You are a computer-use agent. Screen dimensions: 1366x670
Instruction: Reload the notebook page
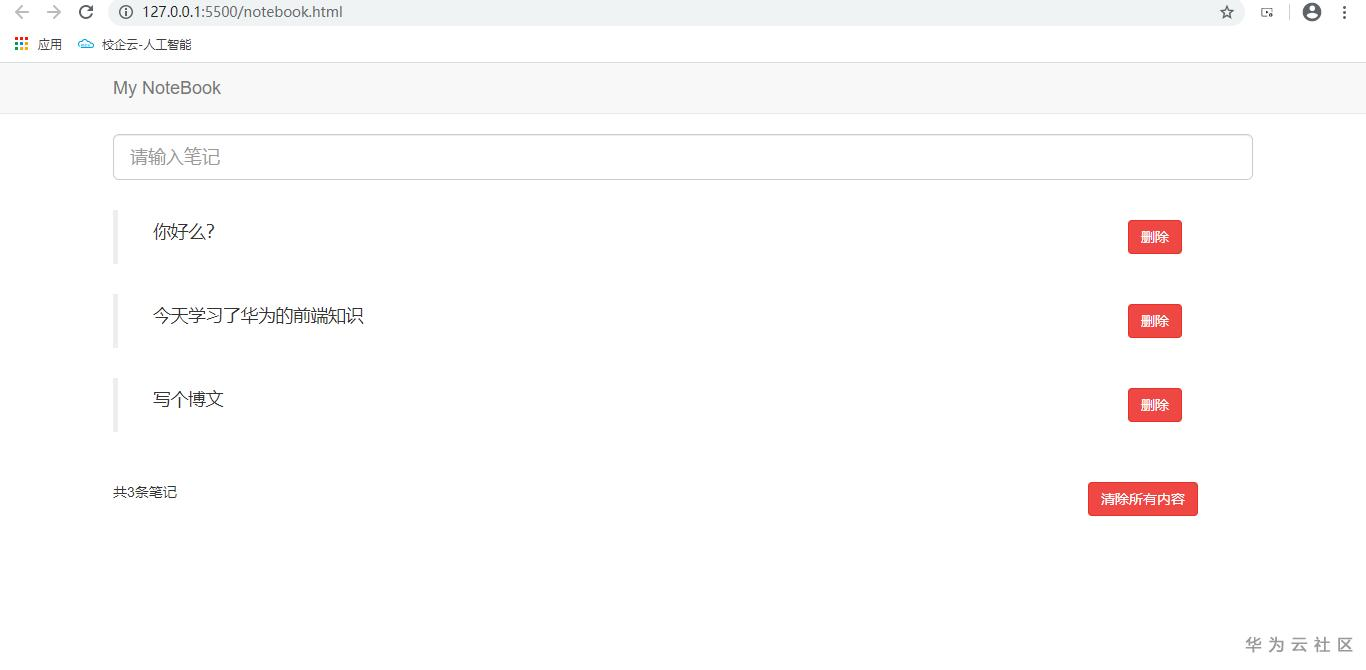(86, 12)
